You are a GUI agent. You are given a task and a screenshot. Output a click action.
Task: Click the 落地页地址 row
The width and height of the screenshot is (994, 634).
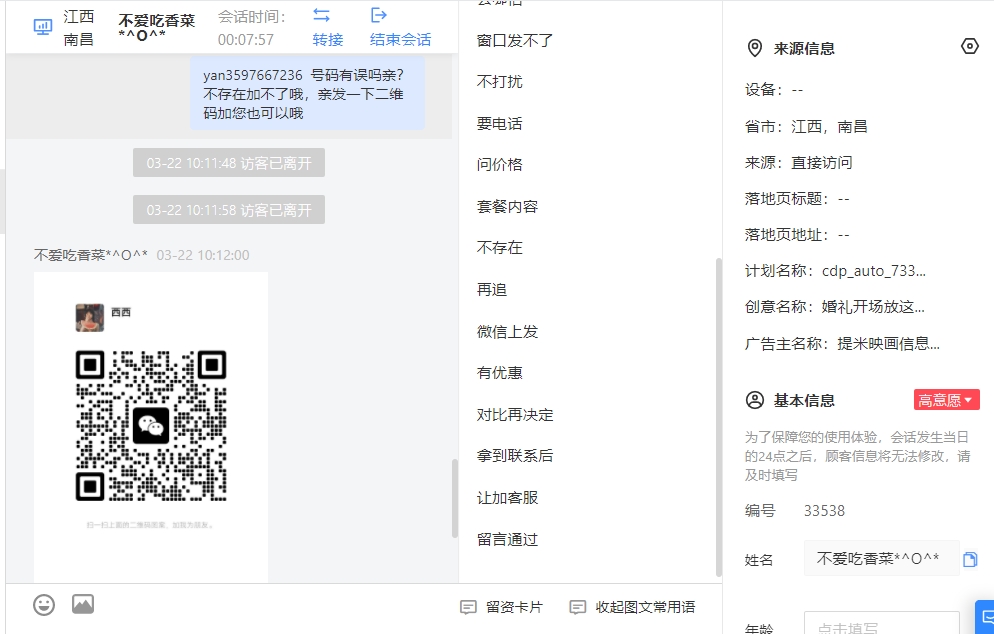797,235
